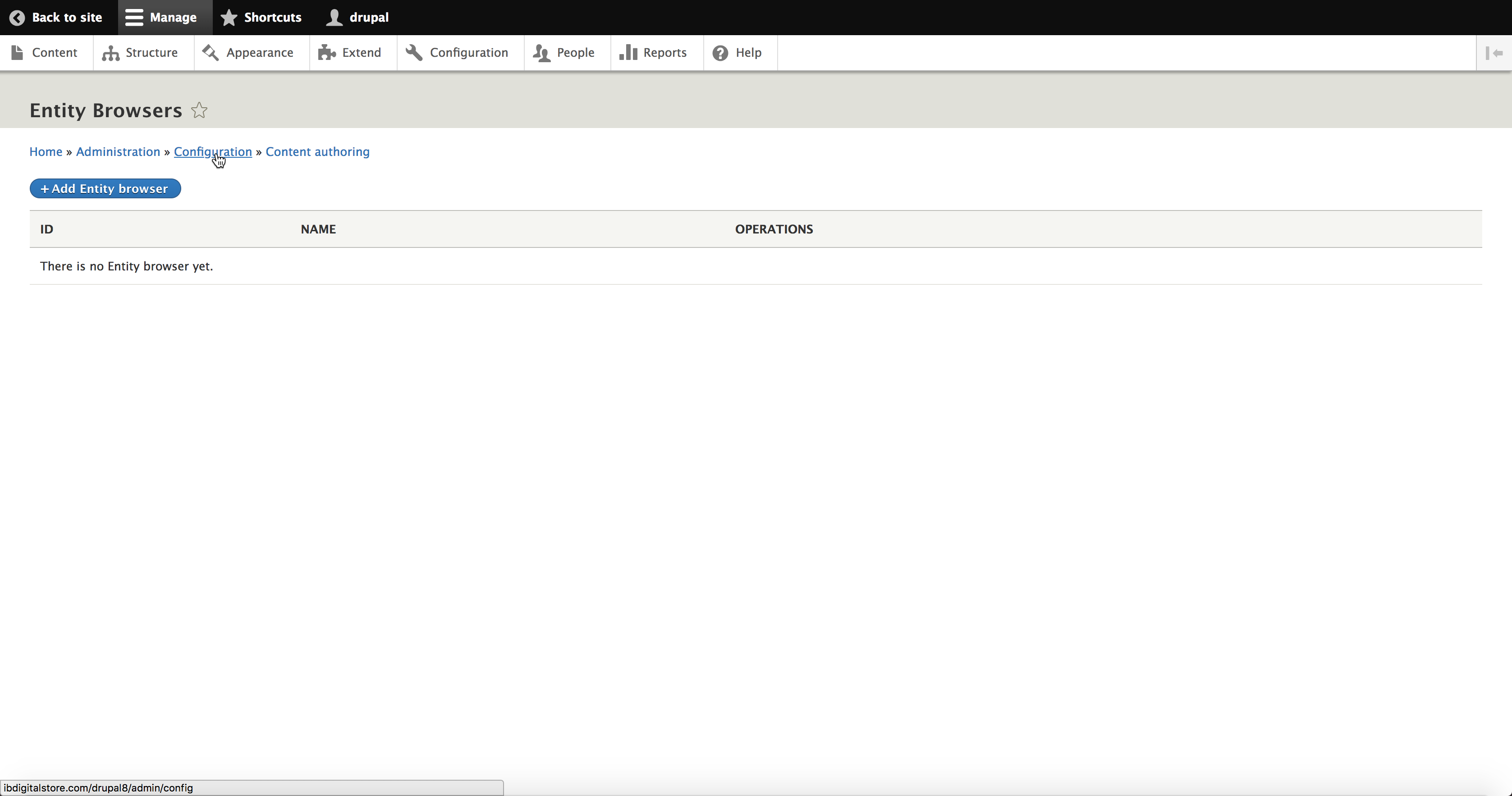Click the Back to site arrow icon

click(x=17, y=18)
